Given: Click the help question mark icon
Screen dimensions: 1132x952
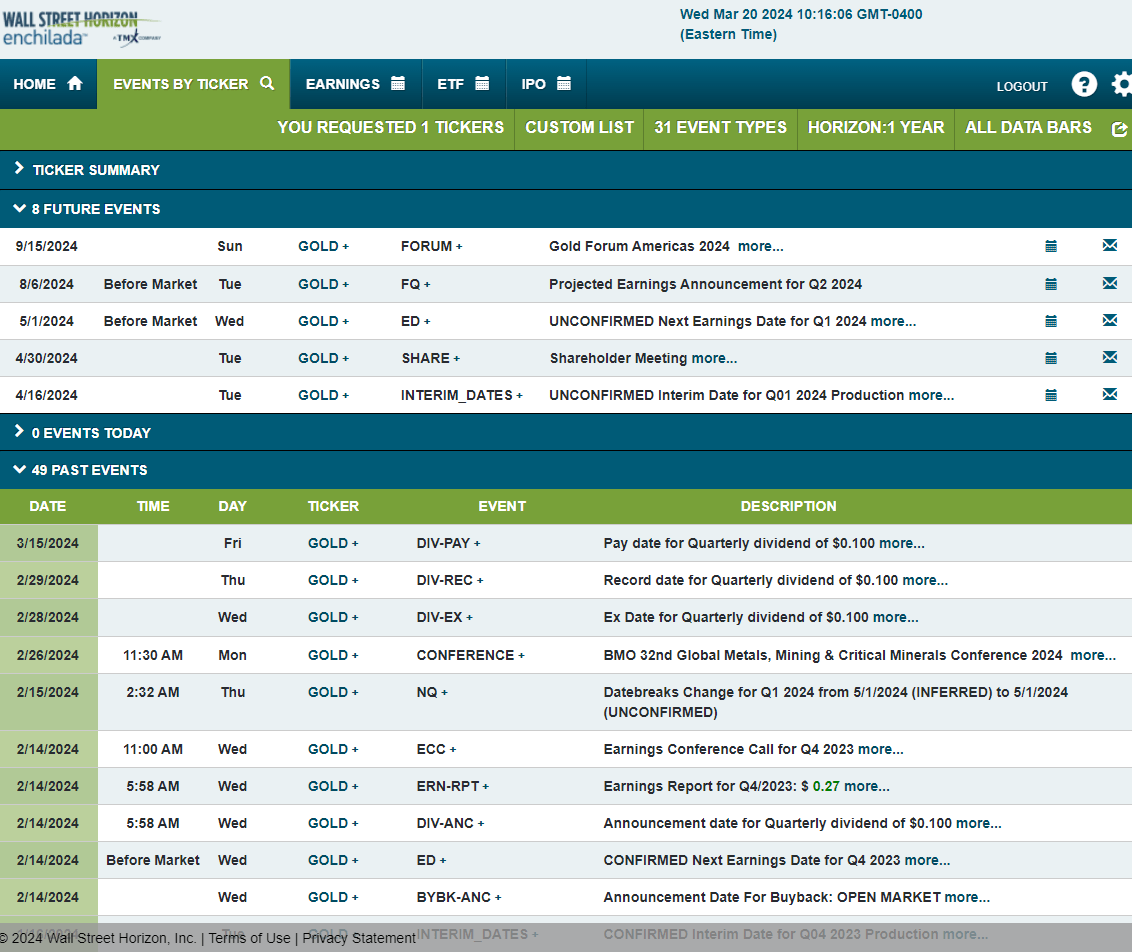Looking at the screenshot, I should (1084, 85).
